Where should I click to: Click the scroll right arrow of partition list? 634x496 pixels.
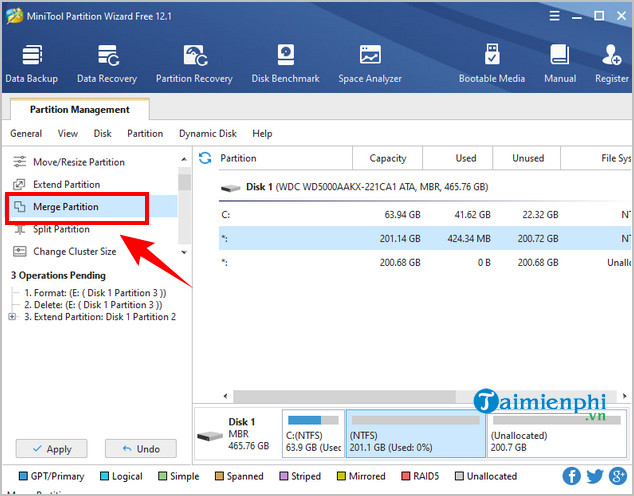(x=625, y=396)
